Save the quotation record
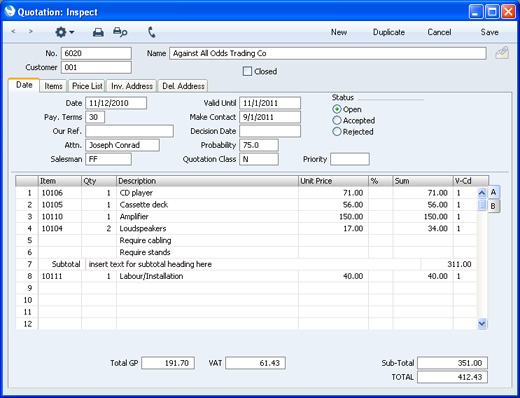The height and width of the screenshot is (398, 520). click(x=489, y=32)
